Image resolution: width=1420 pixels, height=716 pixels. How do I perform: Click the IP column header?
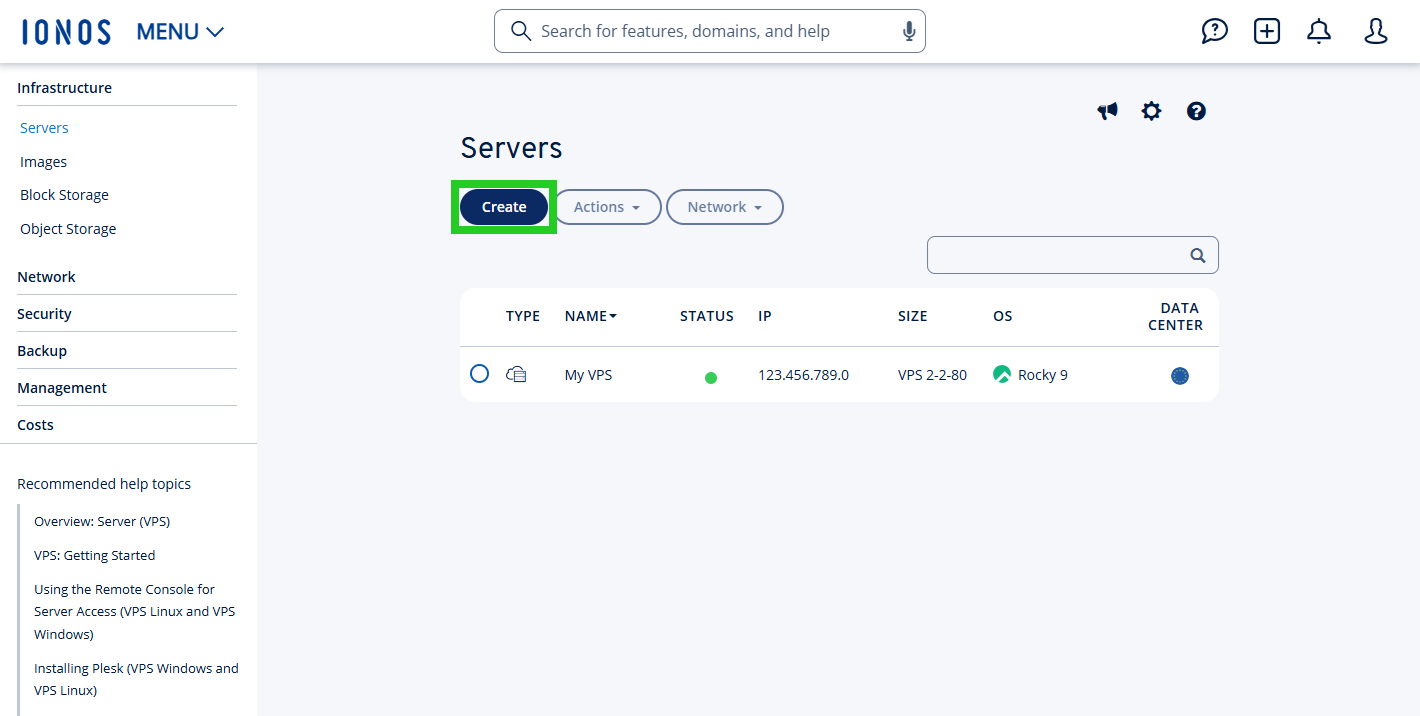[765, 316]
